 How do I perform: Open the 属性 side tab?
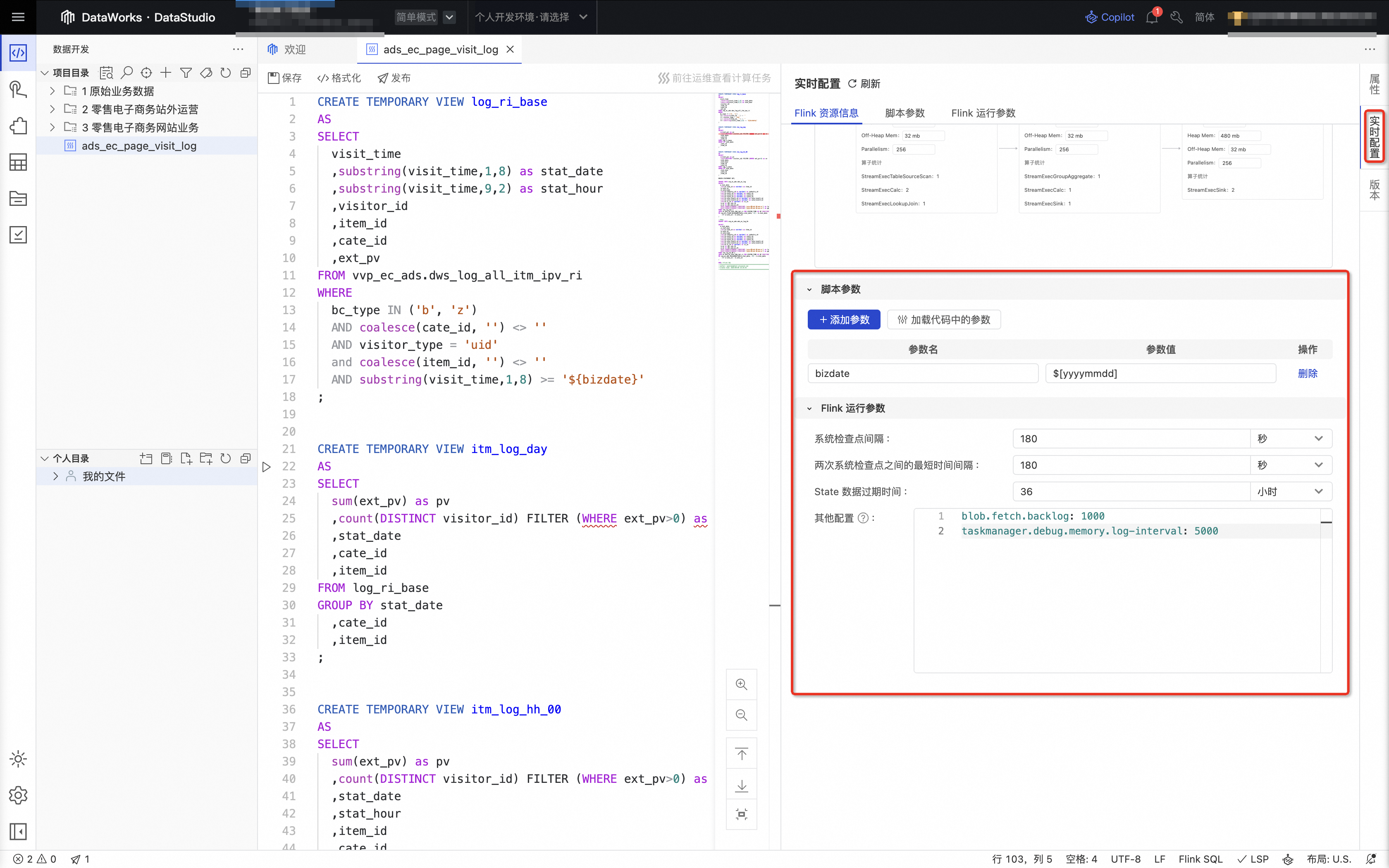click(x=1374, y=84)
